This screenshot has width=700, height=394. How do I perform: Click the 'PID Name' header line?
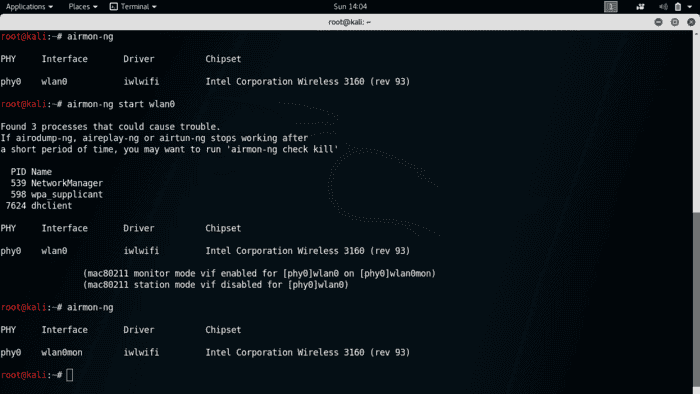31,172
